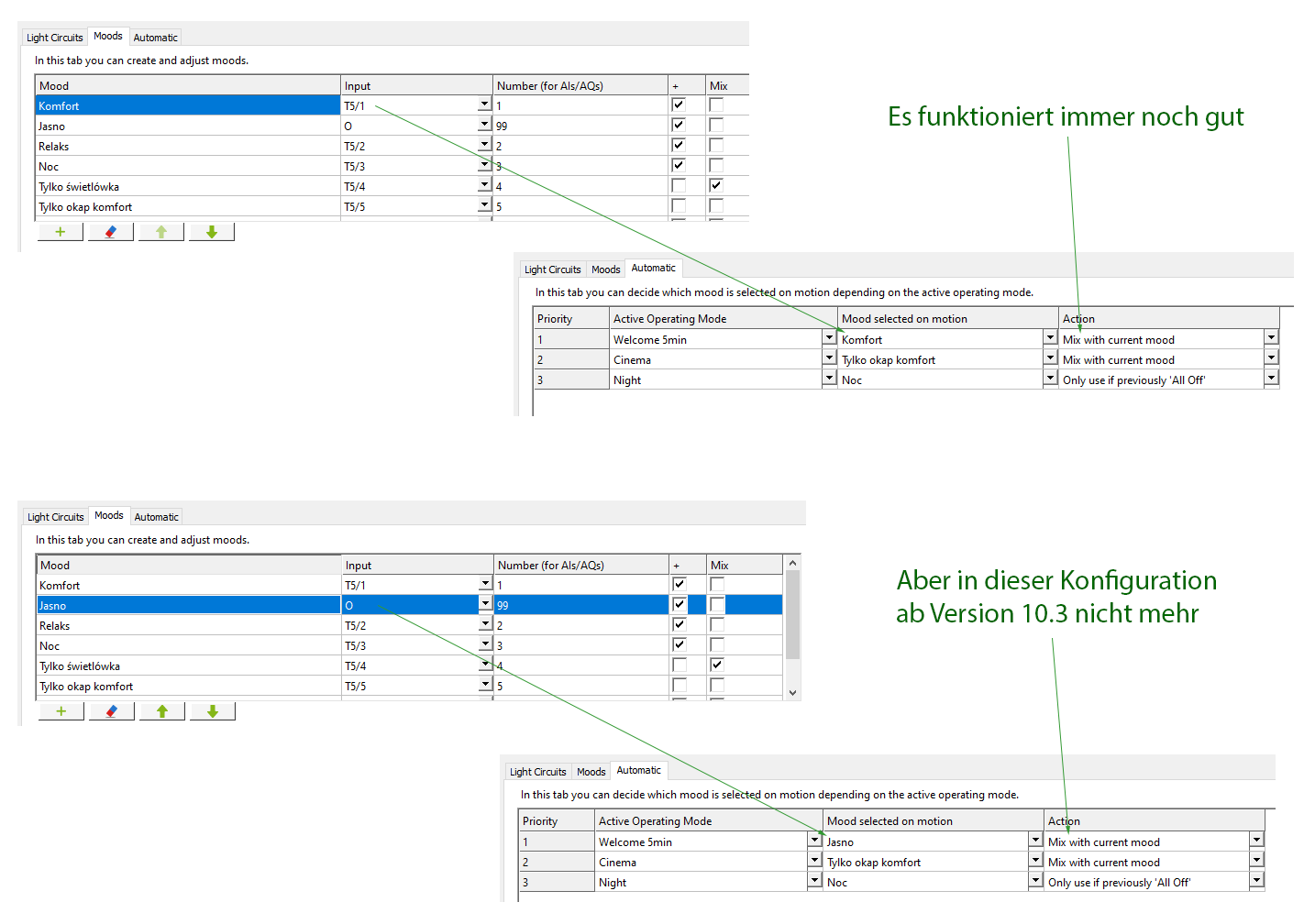
Task: Toggle the Mix checkbox for Komfort in the upper Moods panel
Action: 716,105
